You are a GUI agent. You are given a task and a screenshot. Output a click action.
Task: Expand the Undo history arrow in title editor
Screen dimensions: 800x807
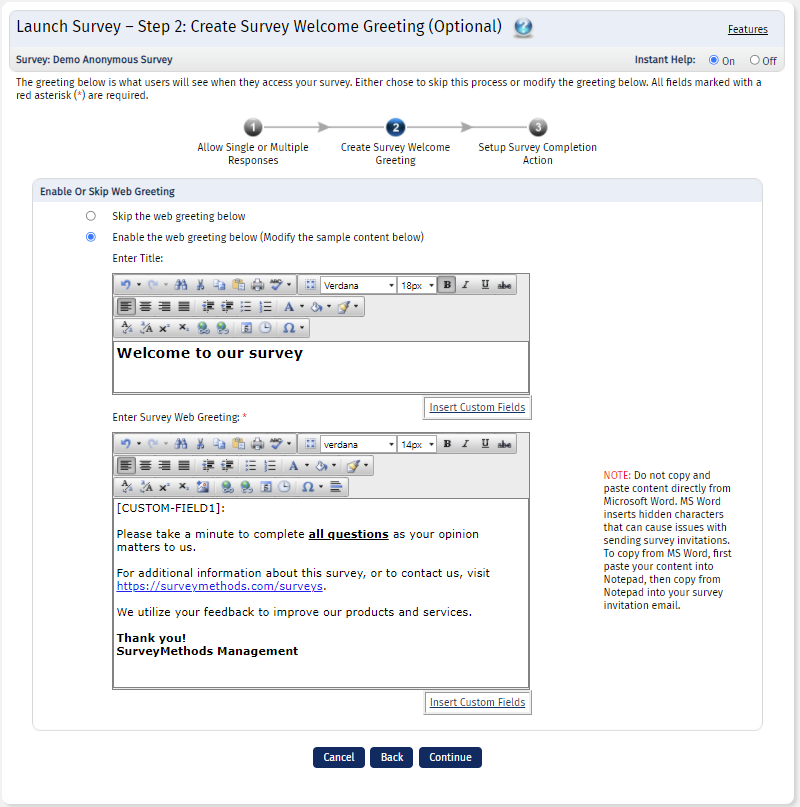(x=138, y=285)
